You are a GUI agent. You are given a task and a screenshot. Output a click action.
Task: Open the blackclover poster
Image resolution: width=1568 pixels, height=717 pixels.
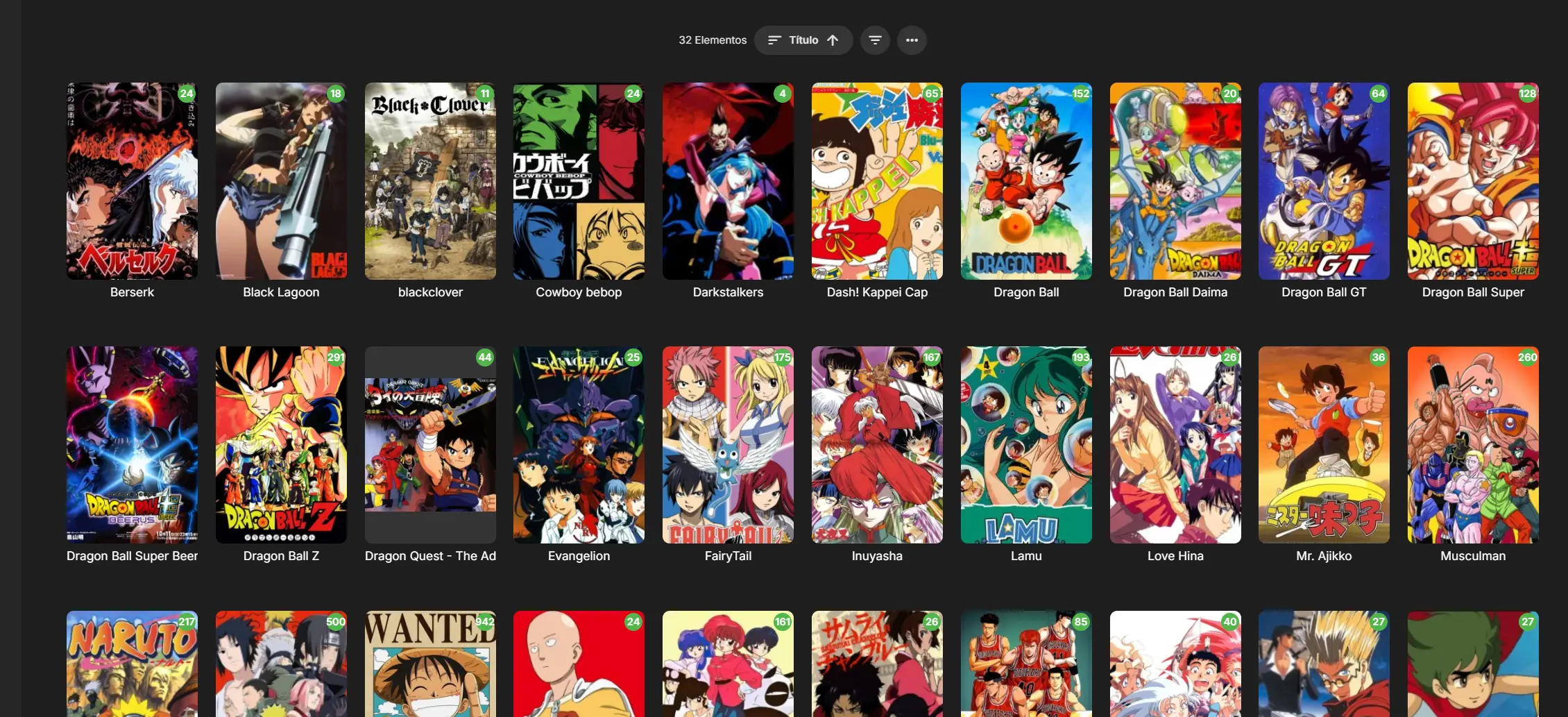[x=430, y=181]
